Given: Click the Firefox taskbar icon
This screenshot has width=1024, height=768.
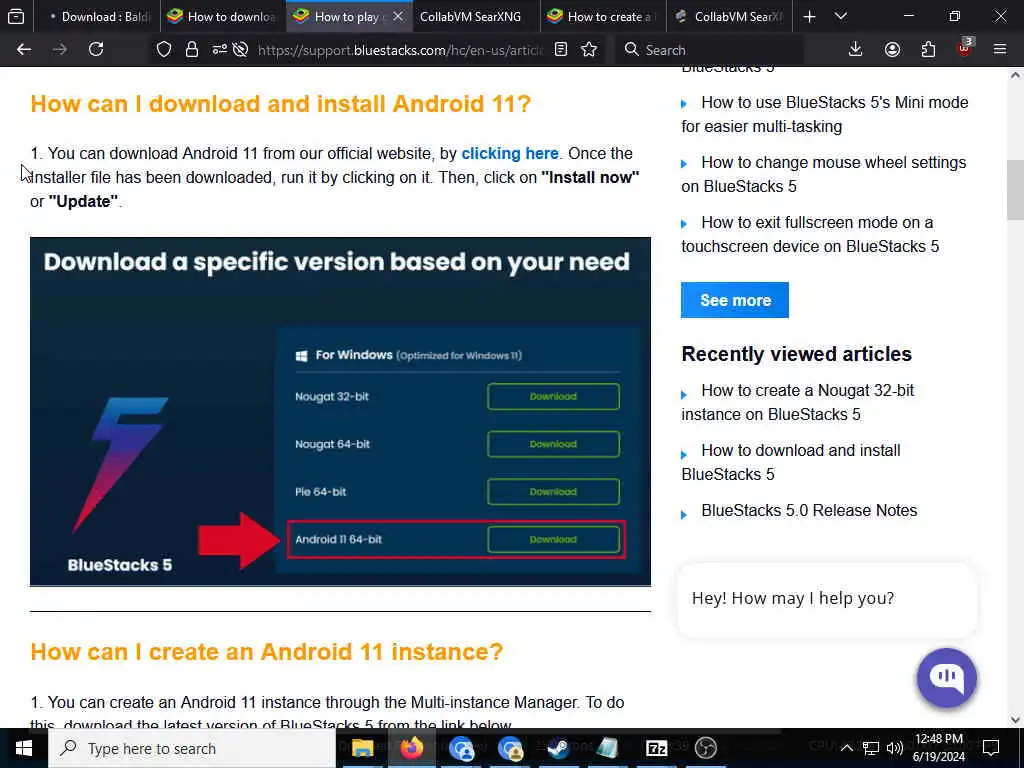Looking at the screenshot, I should (411, 748).
